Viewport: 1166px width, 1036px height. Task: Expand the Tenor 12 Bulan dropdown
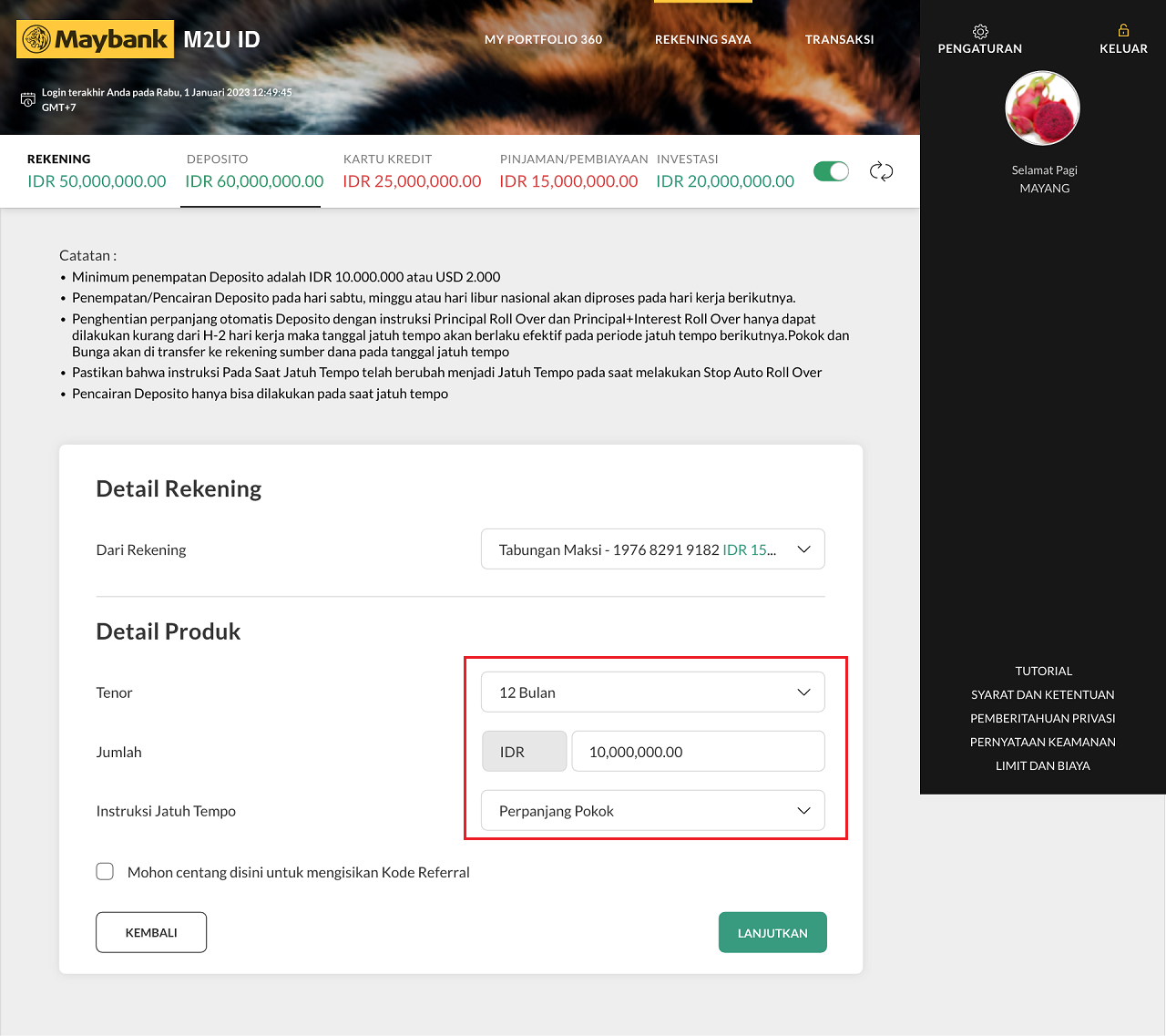tap(653, 692)
